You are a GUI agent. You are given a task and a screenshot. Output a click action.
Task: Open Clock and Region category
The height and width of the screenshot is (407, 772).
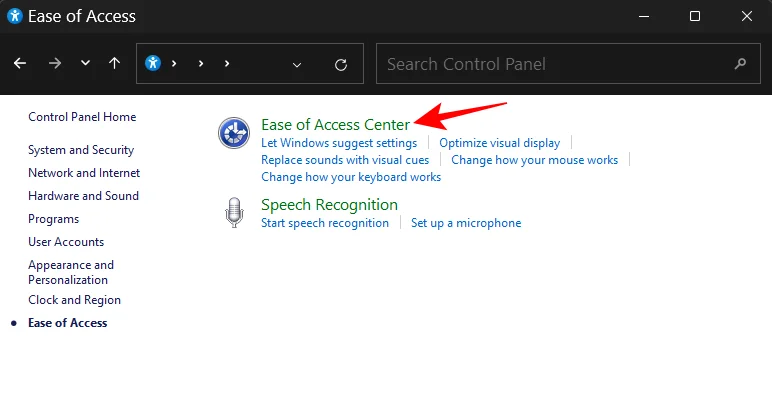[74, 300]
